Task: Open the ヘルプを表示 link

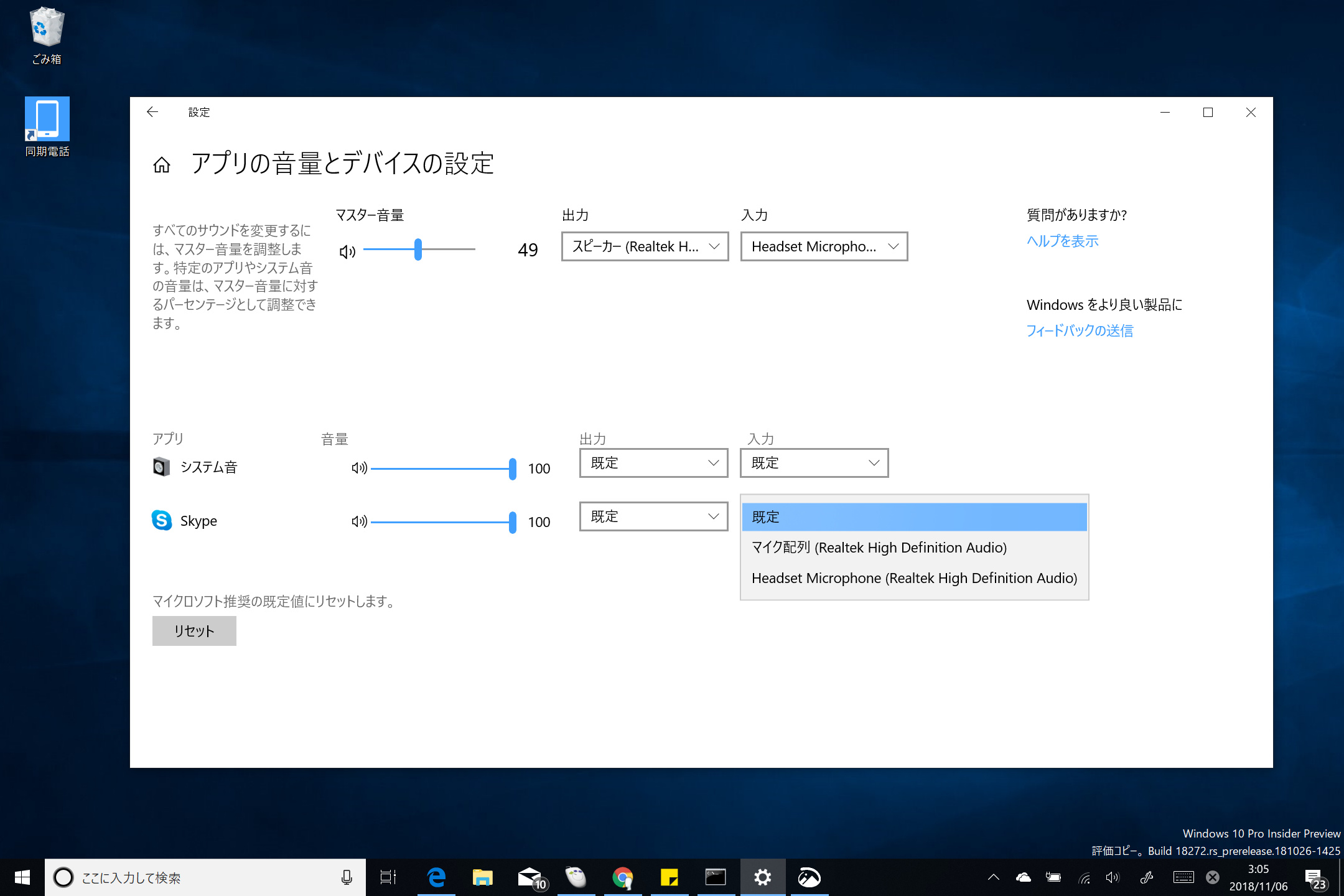Action: click(1062, 241)
